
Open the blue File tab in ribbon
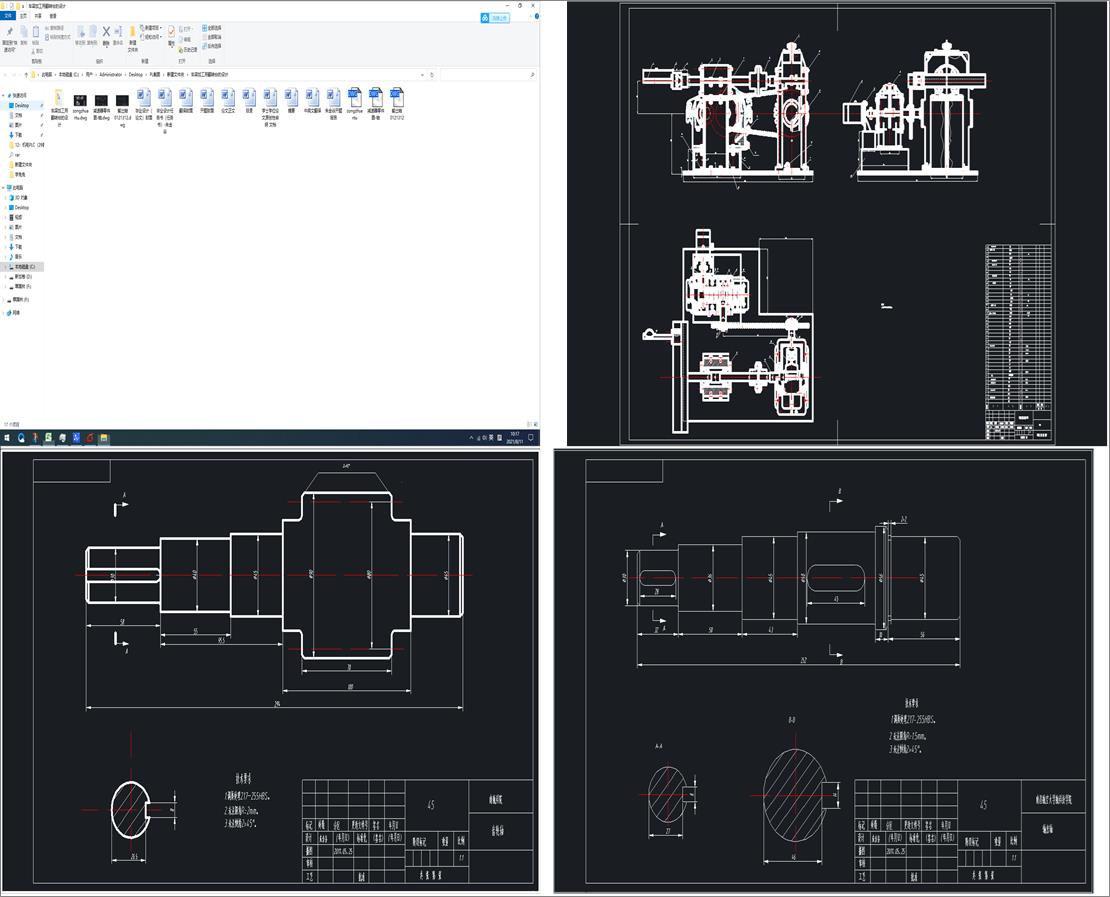click(x=9, y=16)
